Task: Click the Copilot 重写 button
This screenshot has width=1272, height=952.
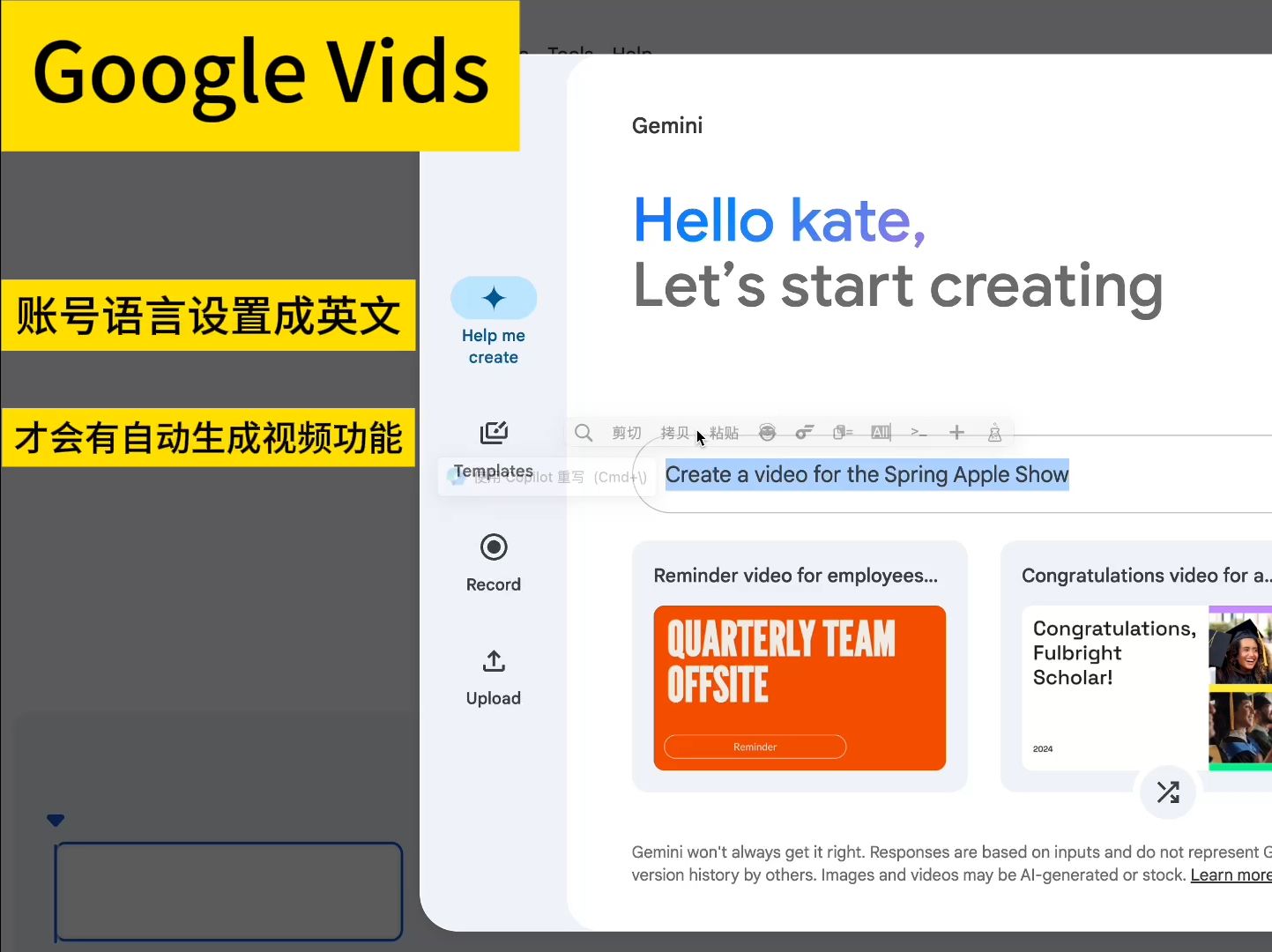Action: (547, 477)
